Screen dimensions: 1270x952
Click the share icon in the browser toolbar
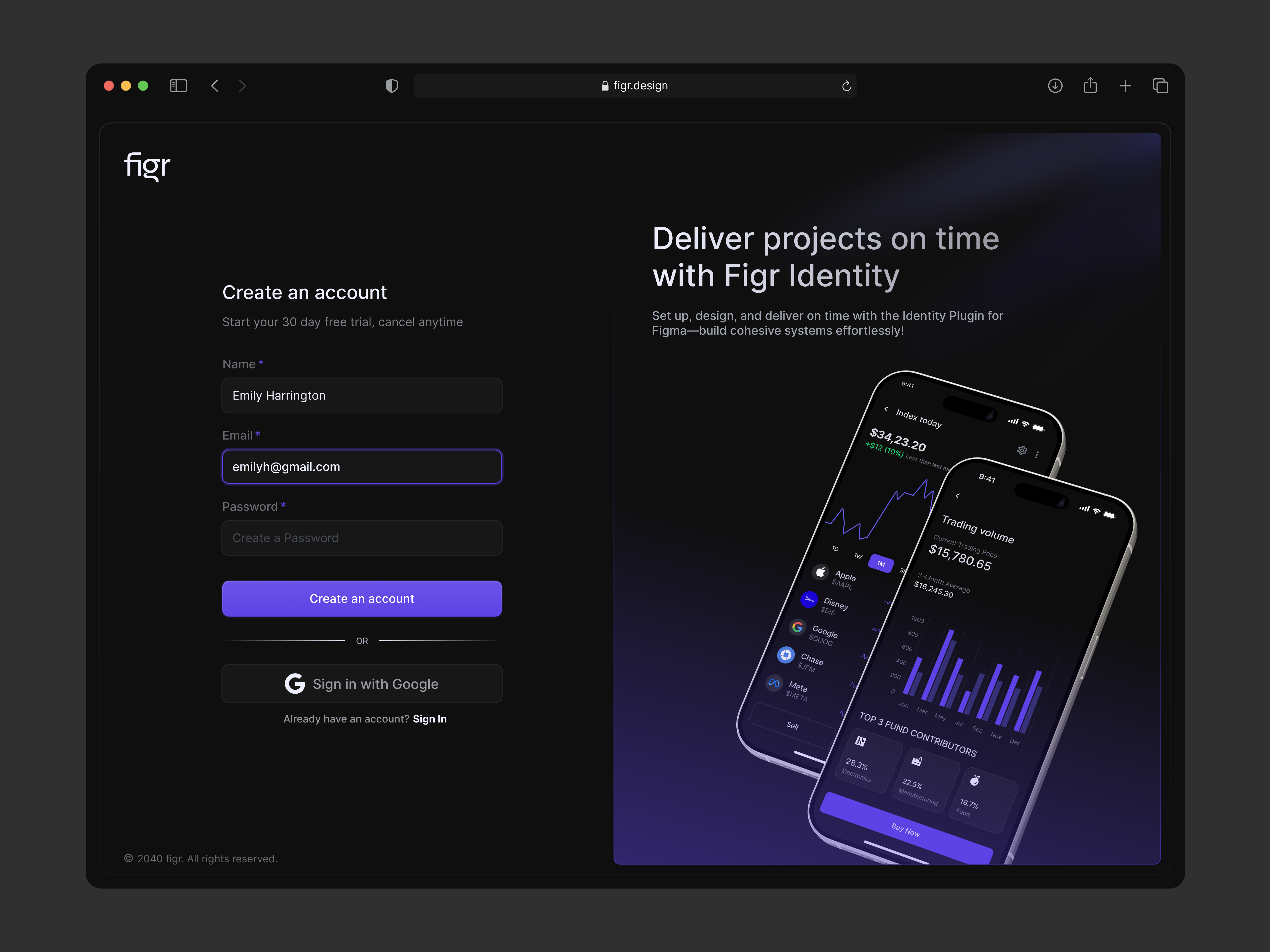pos(1090,85)
